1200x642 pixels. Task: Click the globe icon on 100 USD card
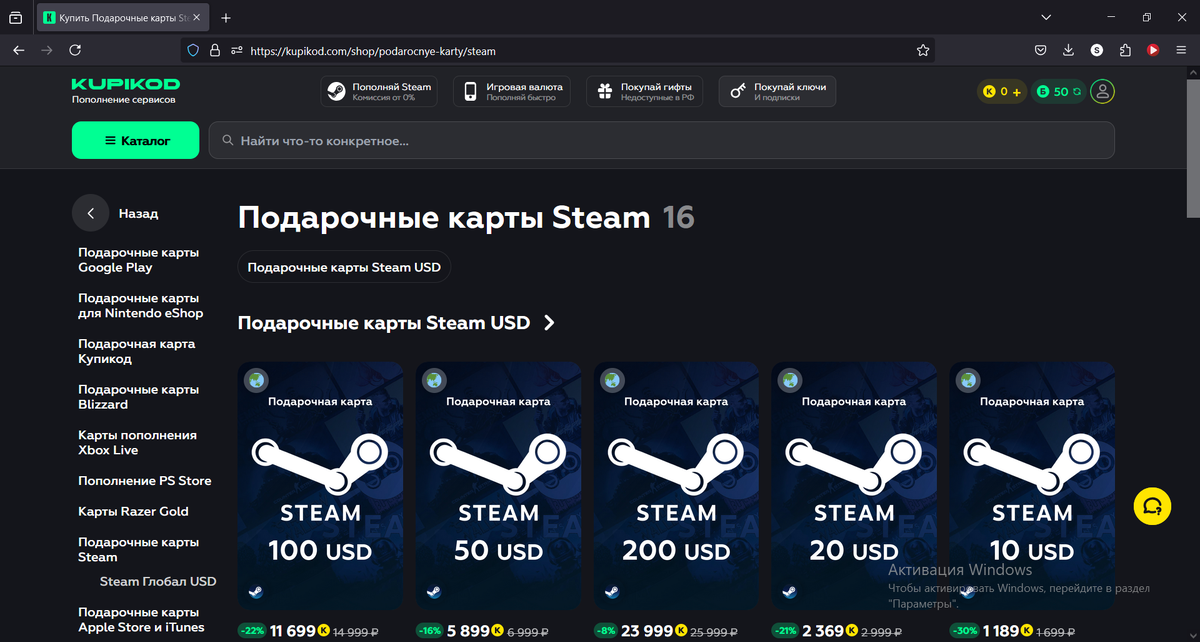tap(255, 380)
